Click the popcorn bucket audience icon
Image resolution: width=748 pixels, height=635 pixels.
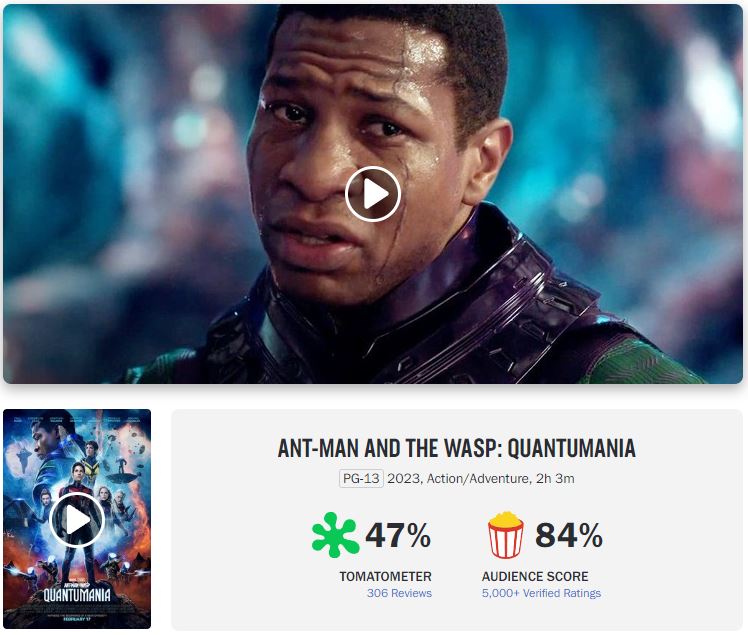(x=506, y=535)
